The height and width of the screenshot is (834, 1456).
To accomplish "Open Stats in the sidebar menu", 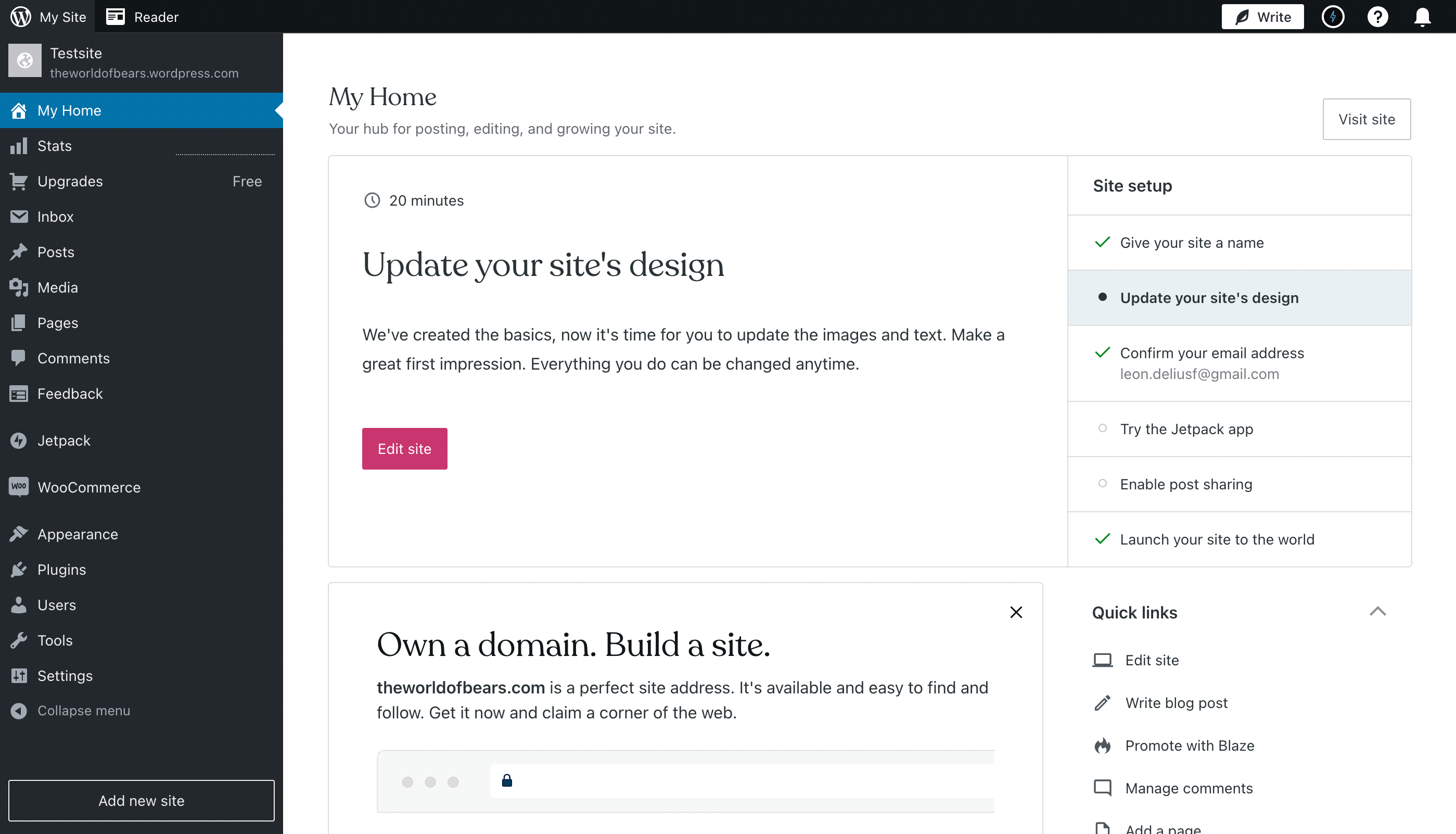I will tap(142, 145).
